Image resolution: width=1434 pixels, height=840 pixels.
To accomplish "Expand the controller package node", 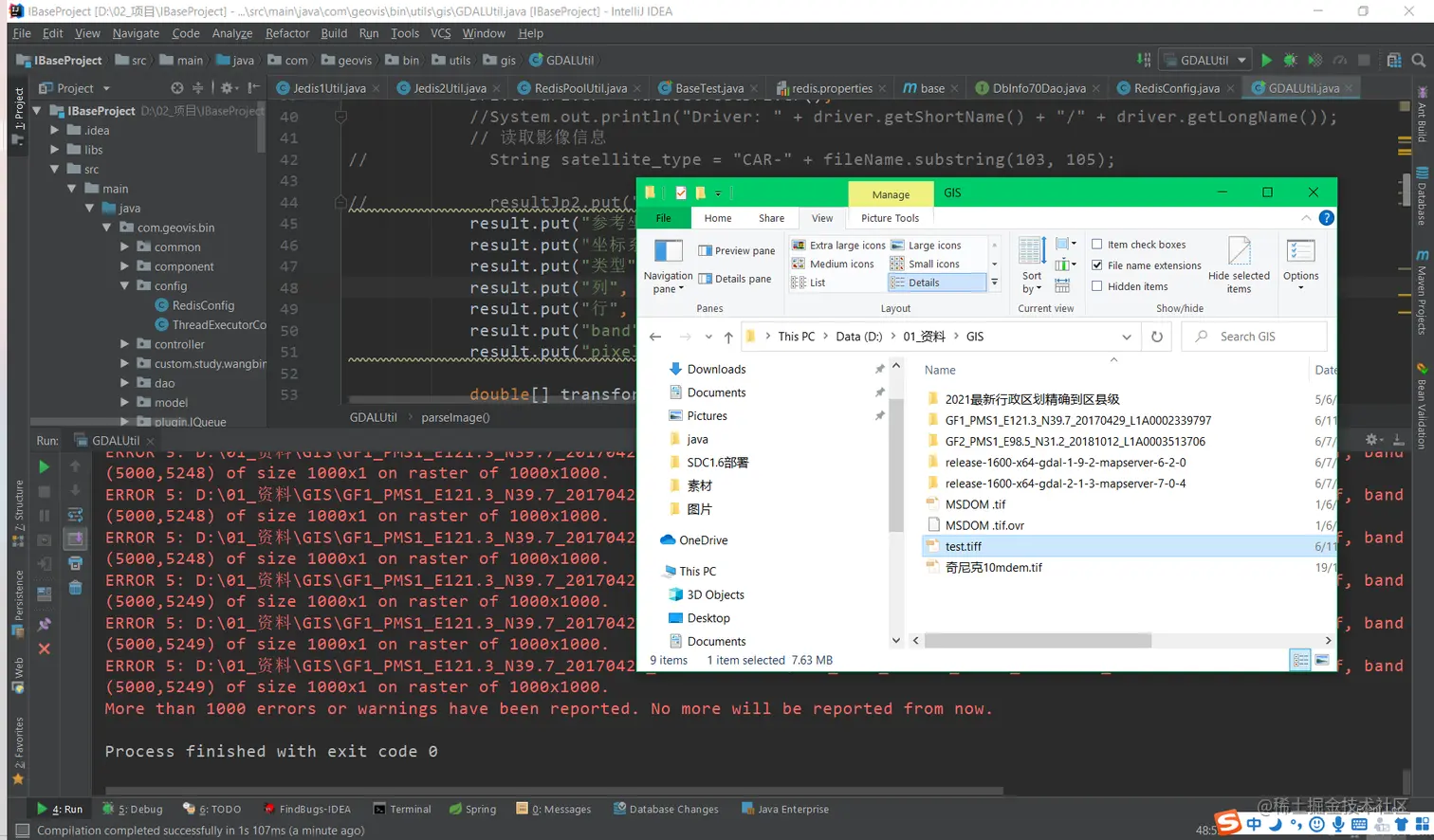I will [124, 344].
